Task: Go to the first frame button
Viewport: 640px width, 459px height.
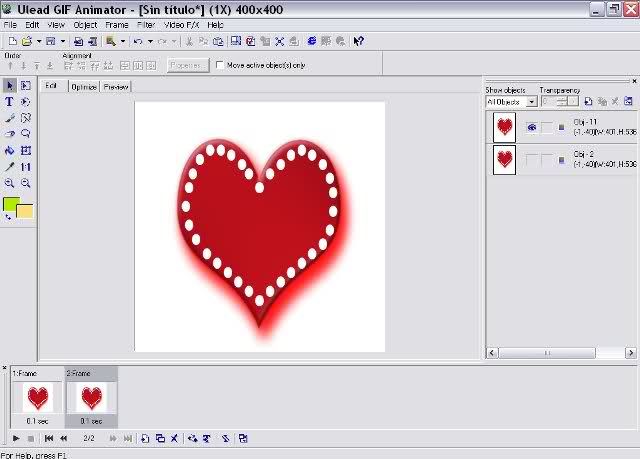Action: click(x=49, y=439)
